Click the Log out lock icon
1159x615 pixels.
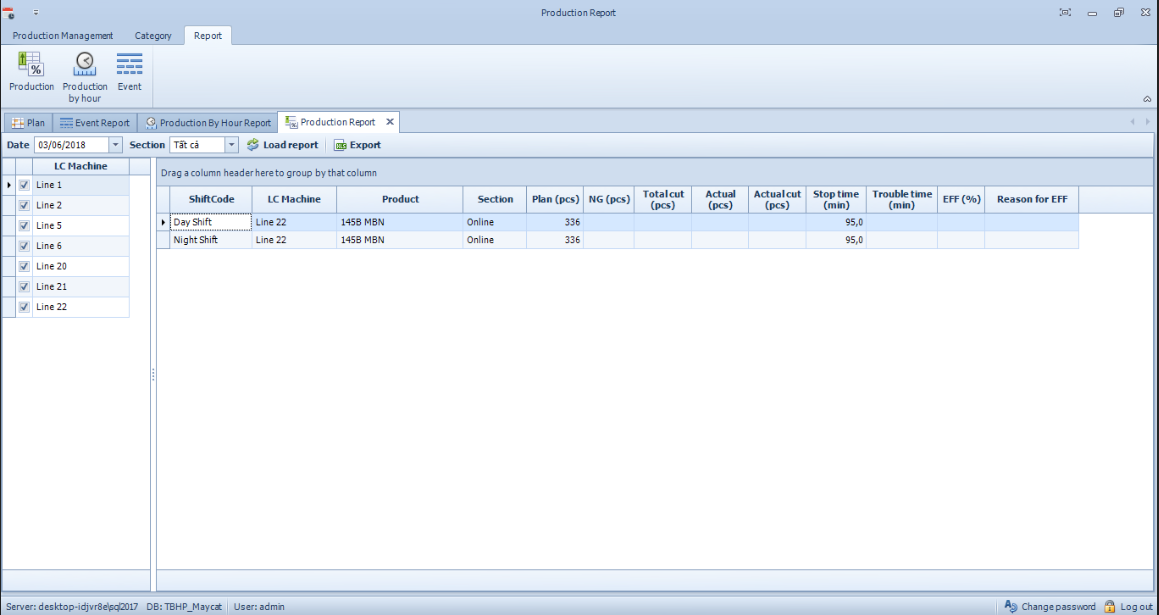coord(1109,606)
